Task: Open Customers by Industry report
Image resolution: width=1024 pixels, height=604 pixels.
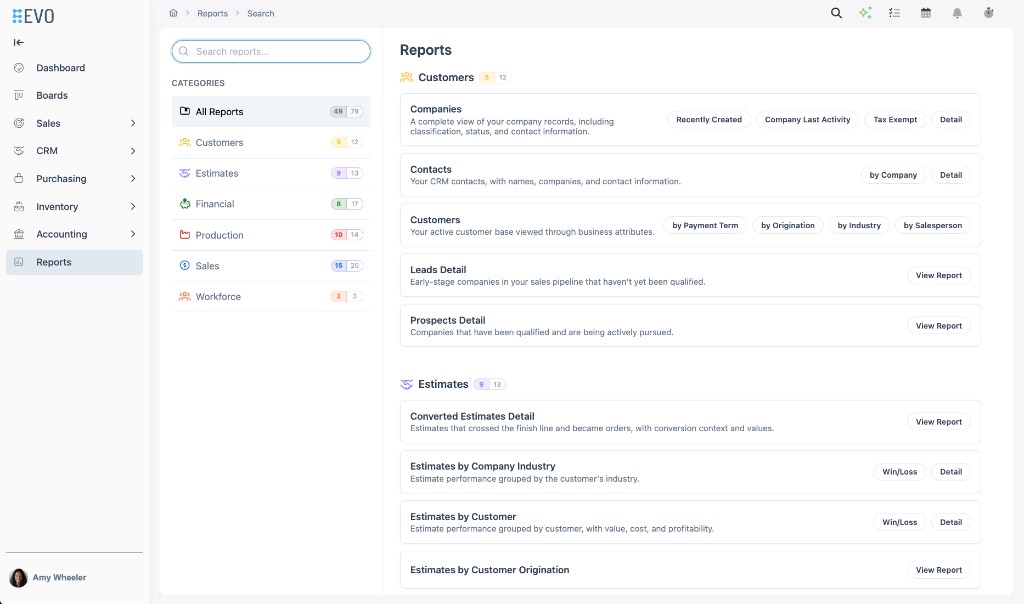Action: click(x=859, y=225)
